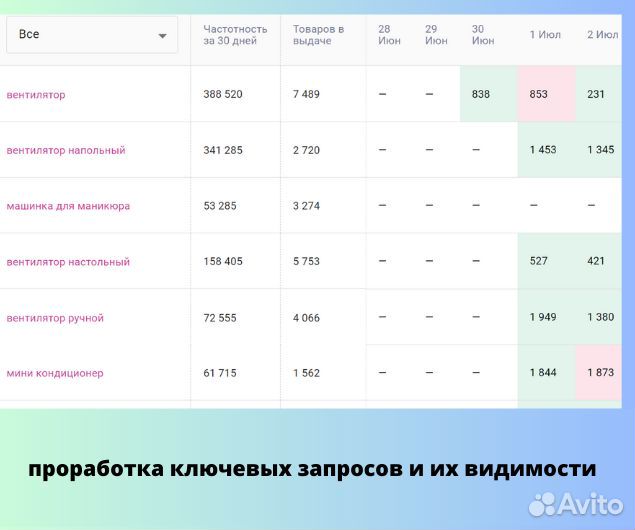
Task: Click pink position cell 1 873
Action: pos(599,372)
